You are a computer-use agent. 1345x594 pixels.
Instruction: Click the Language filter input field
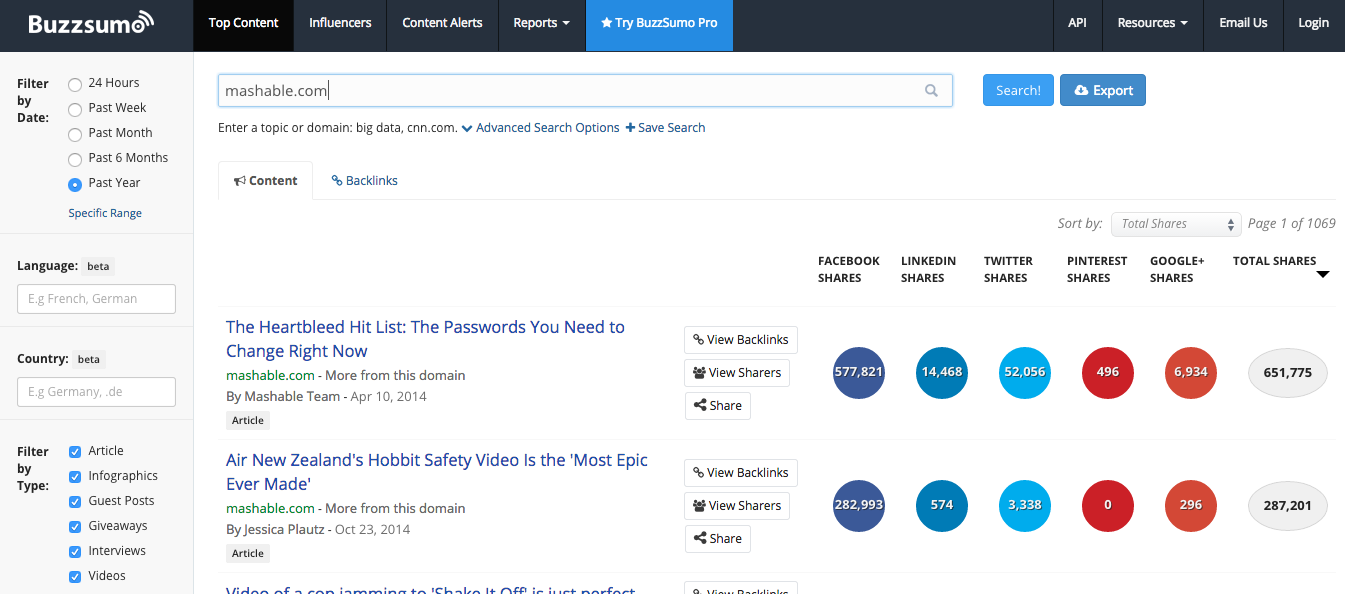click(x=96, y=299)
